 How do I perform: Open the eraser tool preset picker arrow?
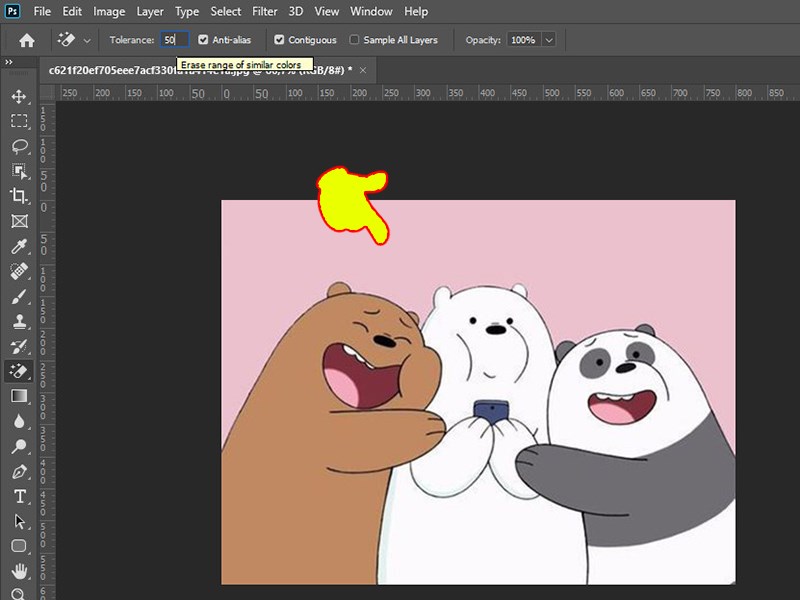click(87, 40)
